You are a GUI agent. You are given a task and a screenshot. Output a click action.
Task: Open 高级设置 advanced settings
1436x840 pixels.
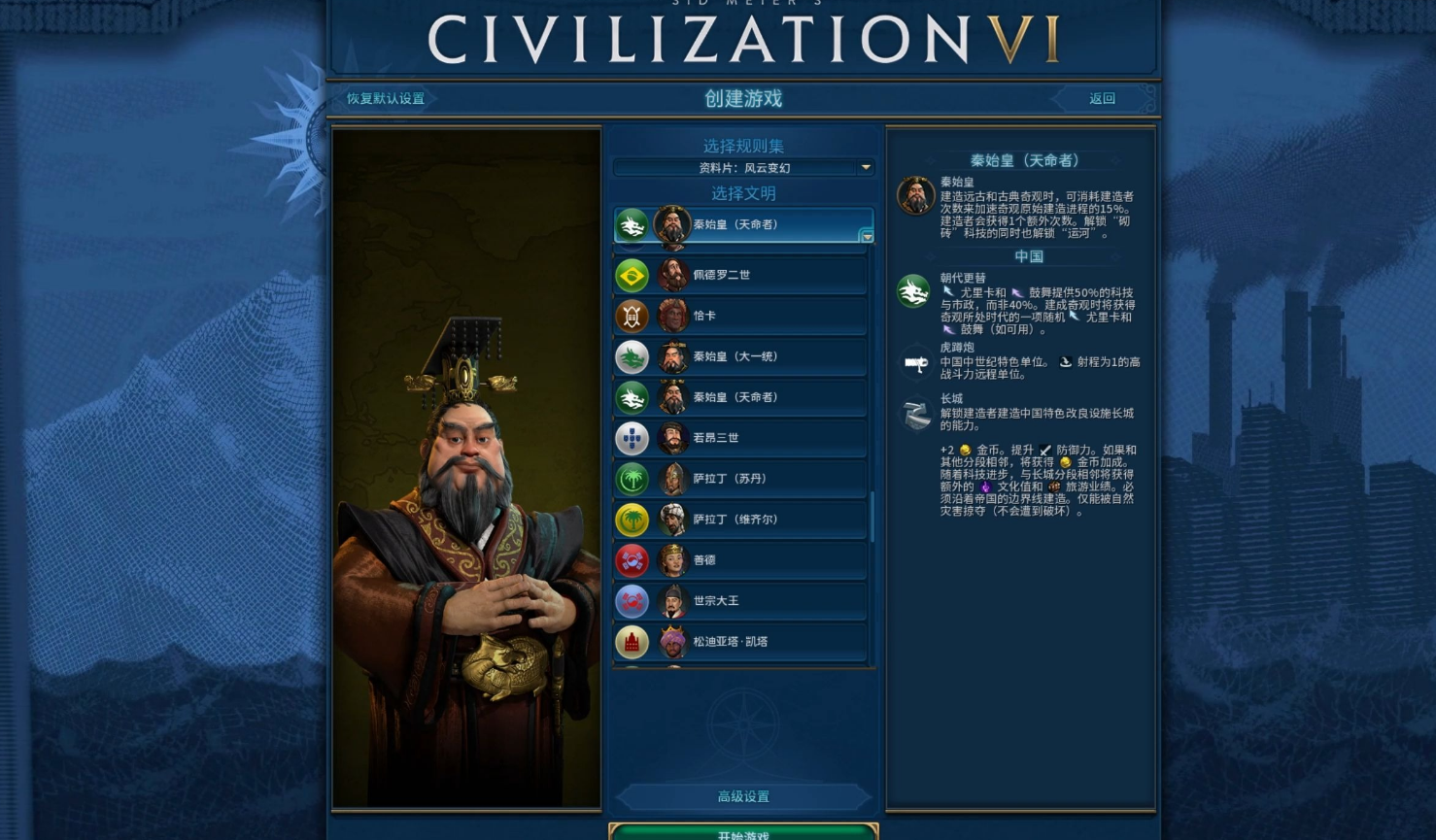point(743,796)
